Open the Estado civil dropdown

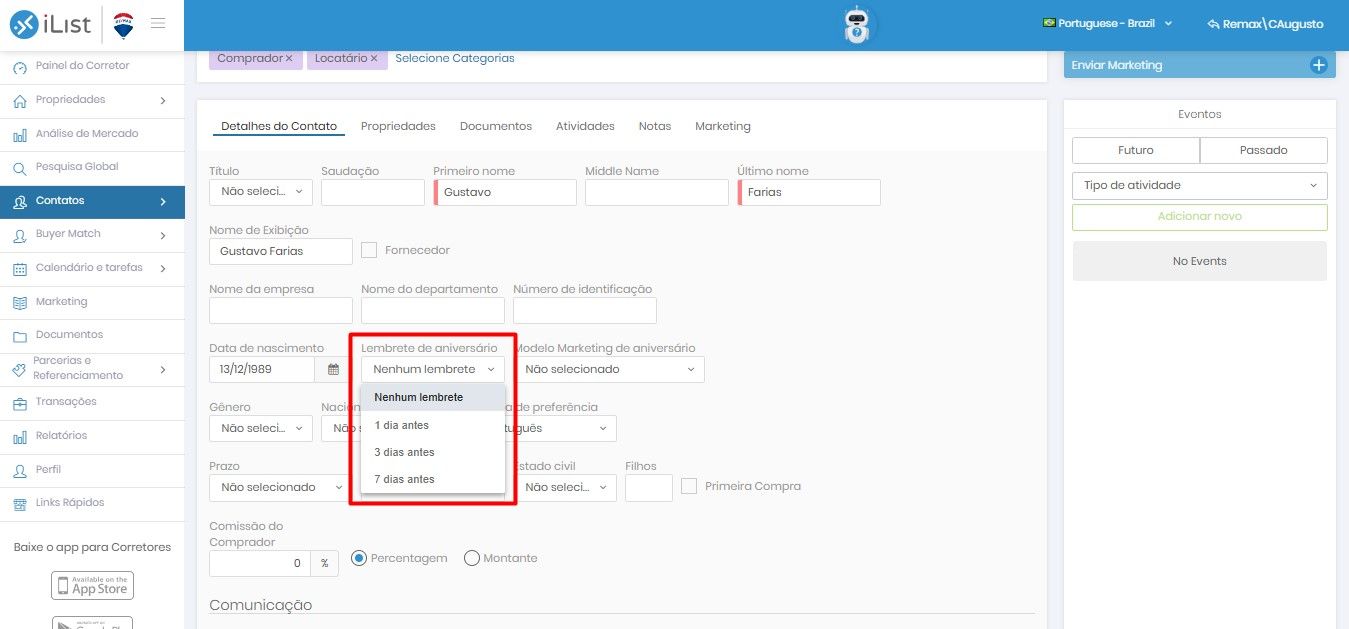pos(565,487)
